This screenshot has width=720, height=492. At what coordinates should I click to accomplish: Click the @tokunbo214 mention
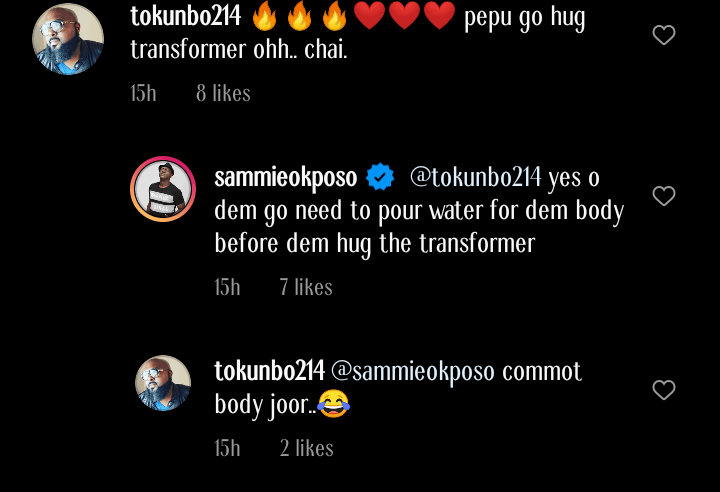point(476,178)
